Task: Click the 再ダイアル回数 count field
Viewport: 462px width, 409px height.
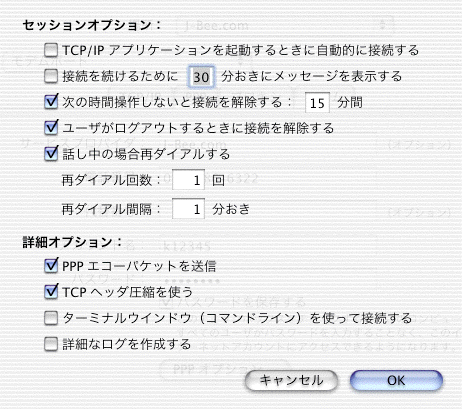Action: point(188,180)
